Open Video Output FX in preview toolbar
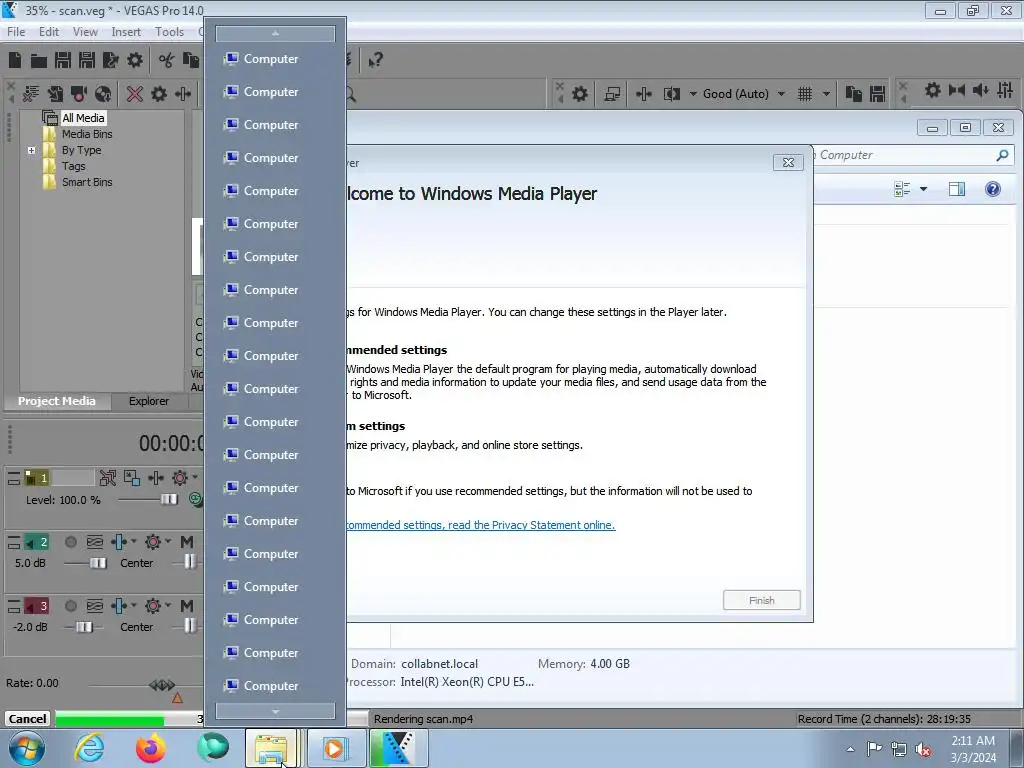The height and width of the screenshot is (768, 1024). [x=643, y=94]
